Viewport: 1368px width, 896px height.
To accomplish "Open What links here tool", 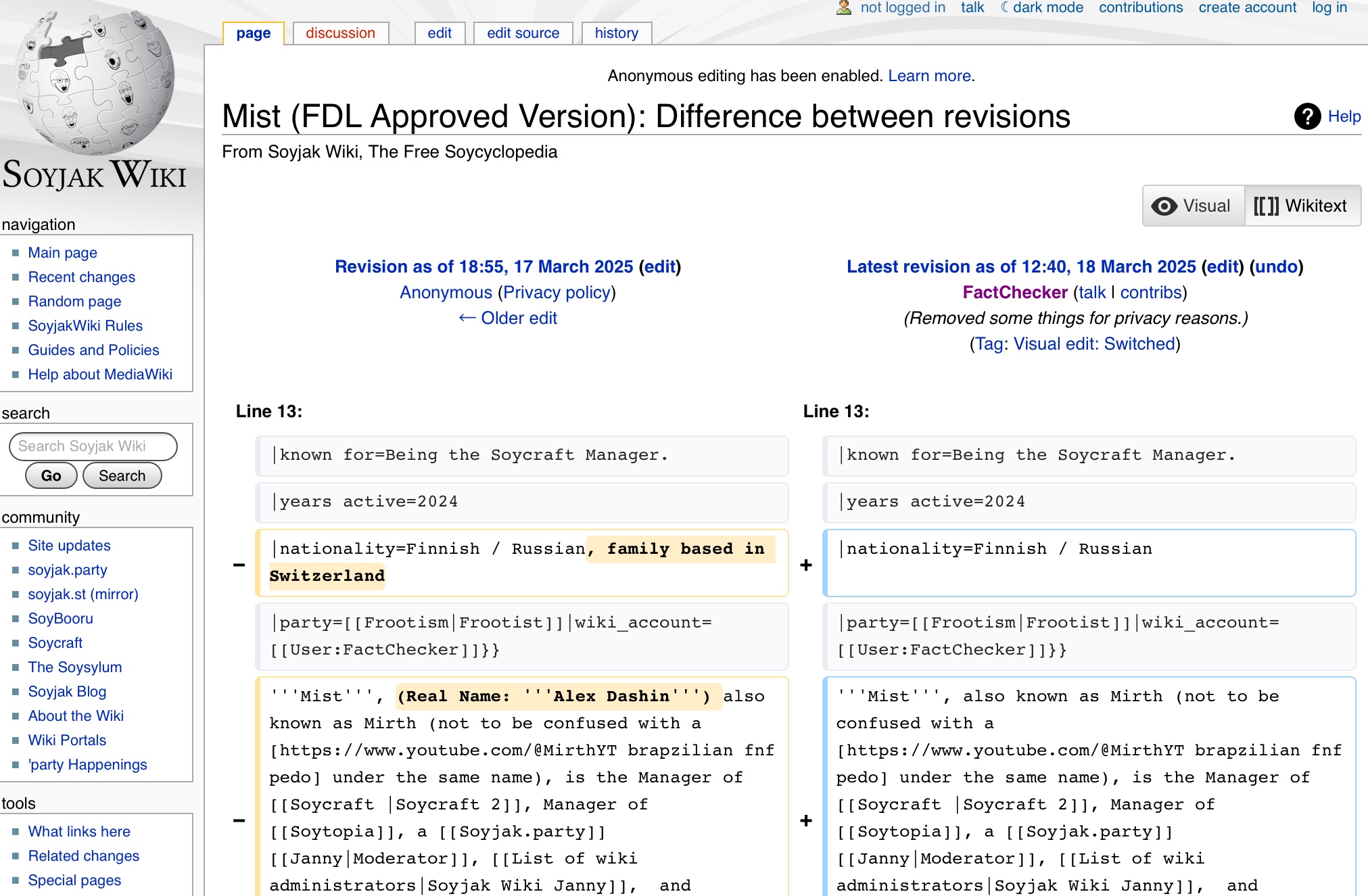I will click(x=80, y=831).
